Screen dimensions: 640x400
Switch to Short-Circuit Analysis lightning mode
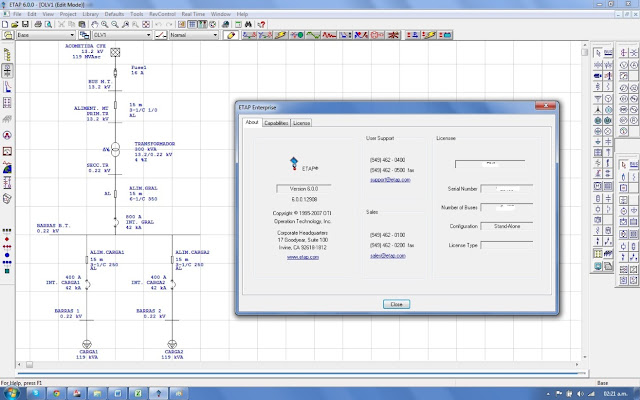(x=281, y=35)
